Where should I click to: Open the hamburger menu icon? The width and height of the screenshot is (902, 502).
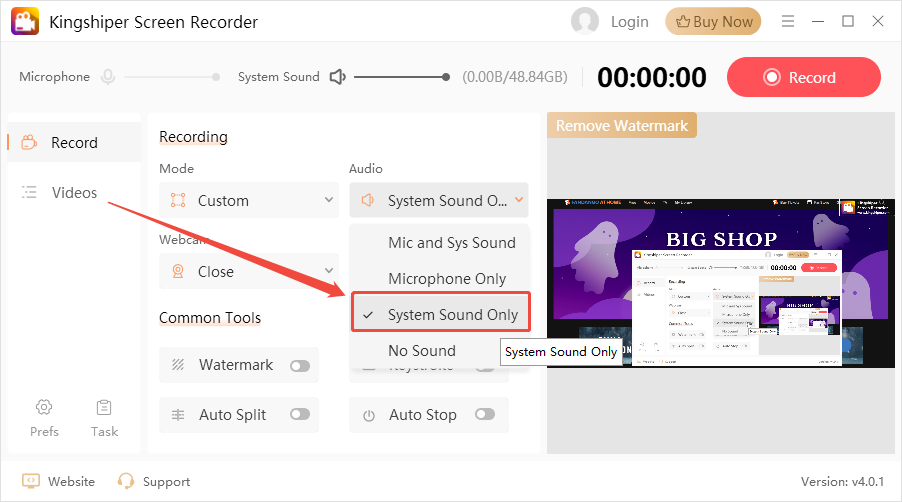(788, 21)
